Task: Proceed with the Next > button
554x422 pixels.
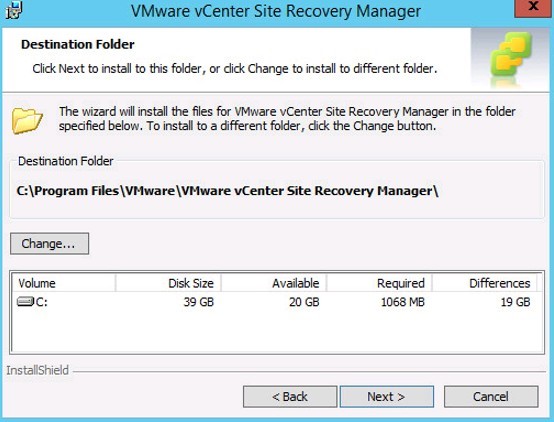Action: click(387, 397)
